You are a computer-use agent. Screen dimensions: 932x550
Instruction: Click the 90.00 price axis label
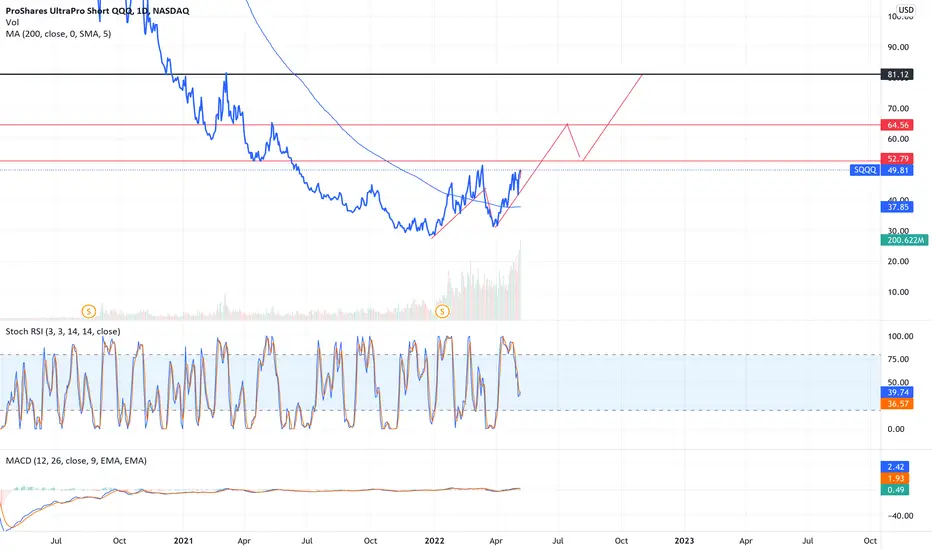898,47
